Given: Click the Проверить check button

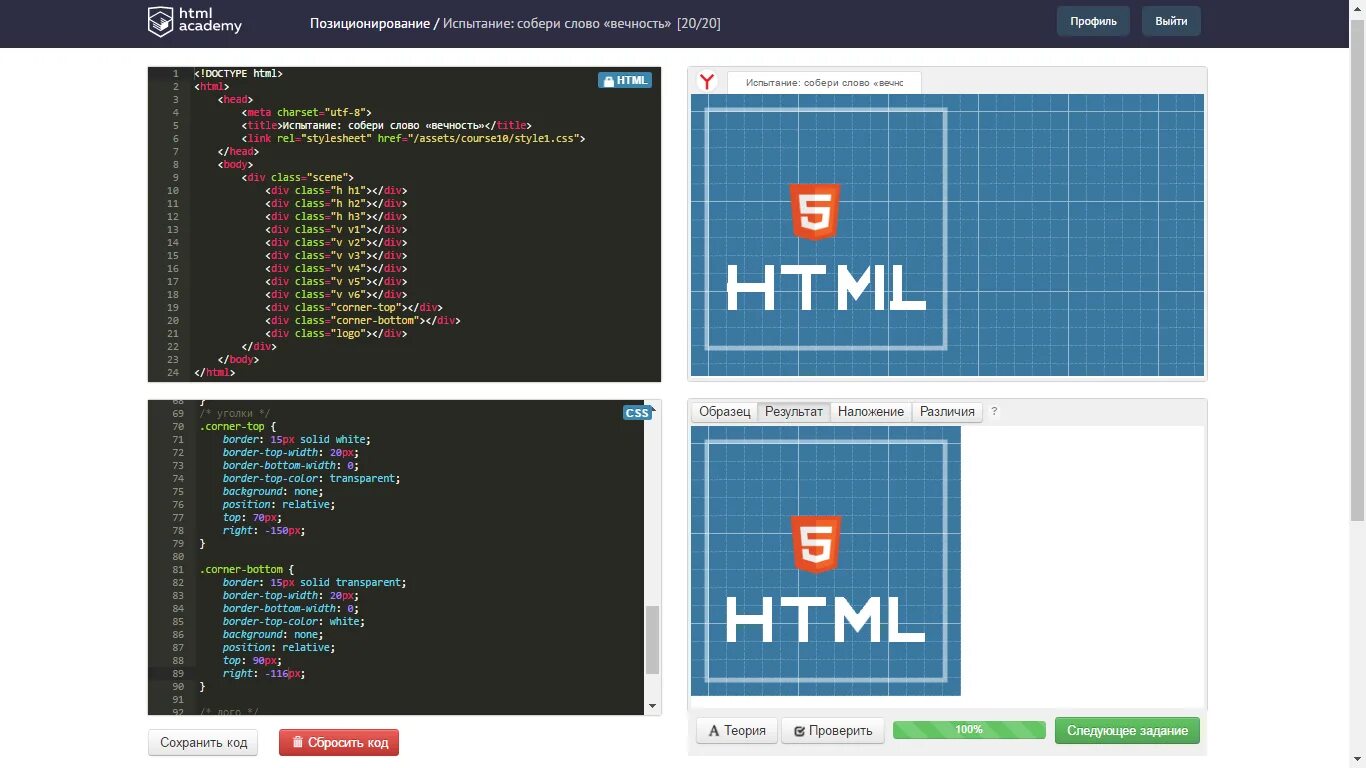Looking at the screenshot, I should tap(833, 730).
